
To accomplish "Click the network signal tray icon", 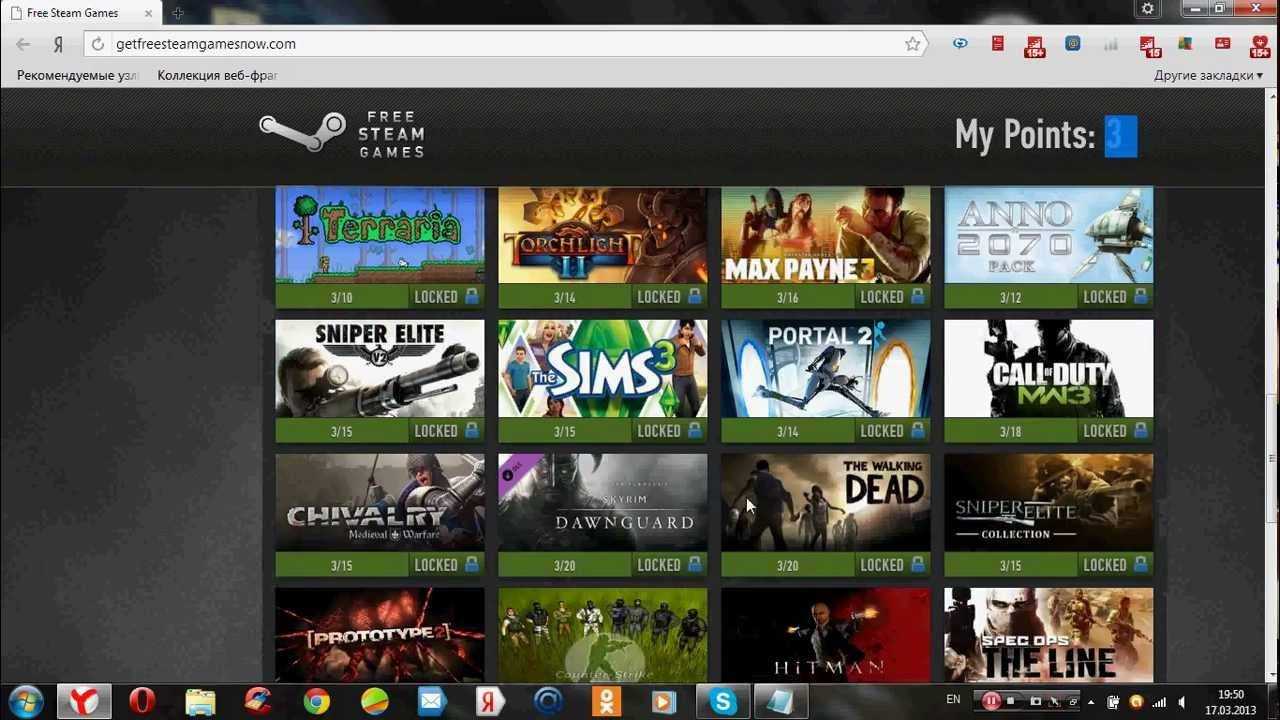I will (1160, 702).
